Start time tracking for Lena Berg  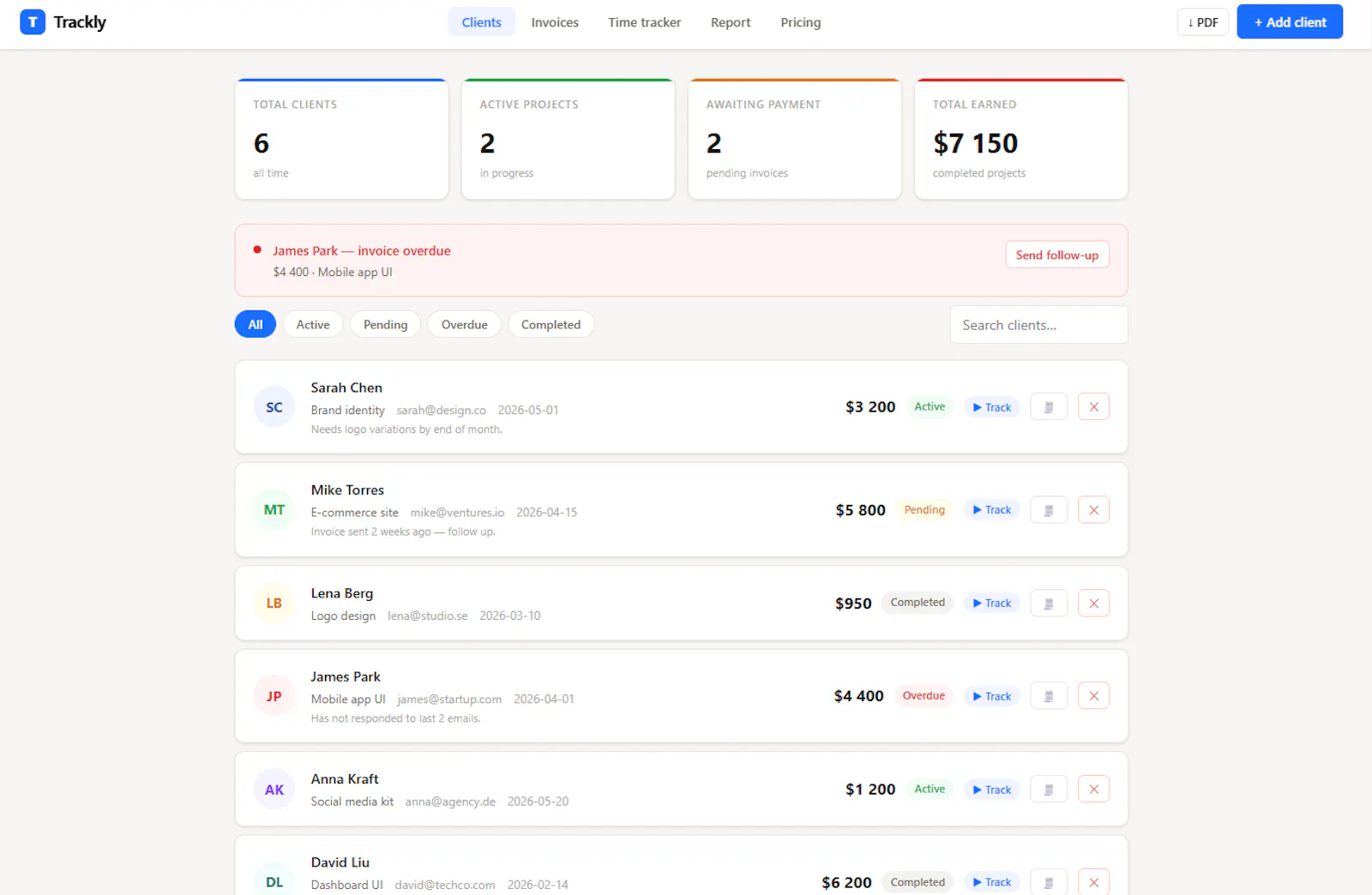click(991, 604)
